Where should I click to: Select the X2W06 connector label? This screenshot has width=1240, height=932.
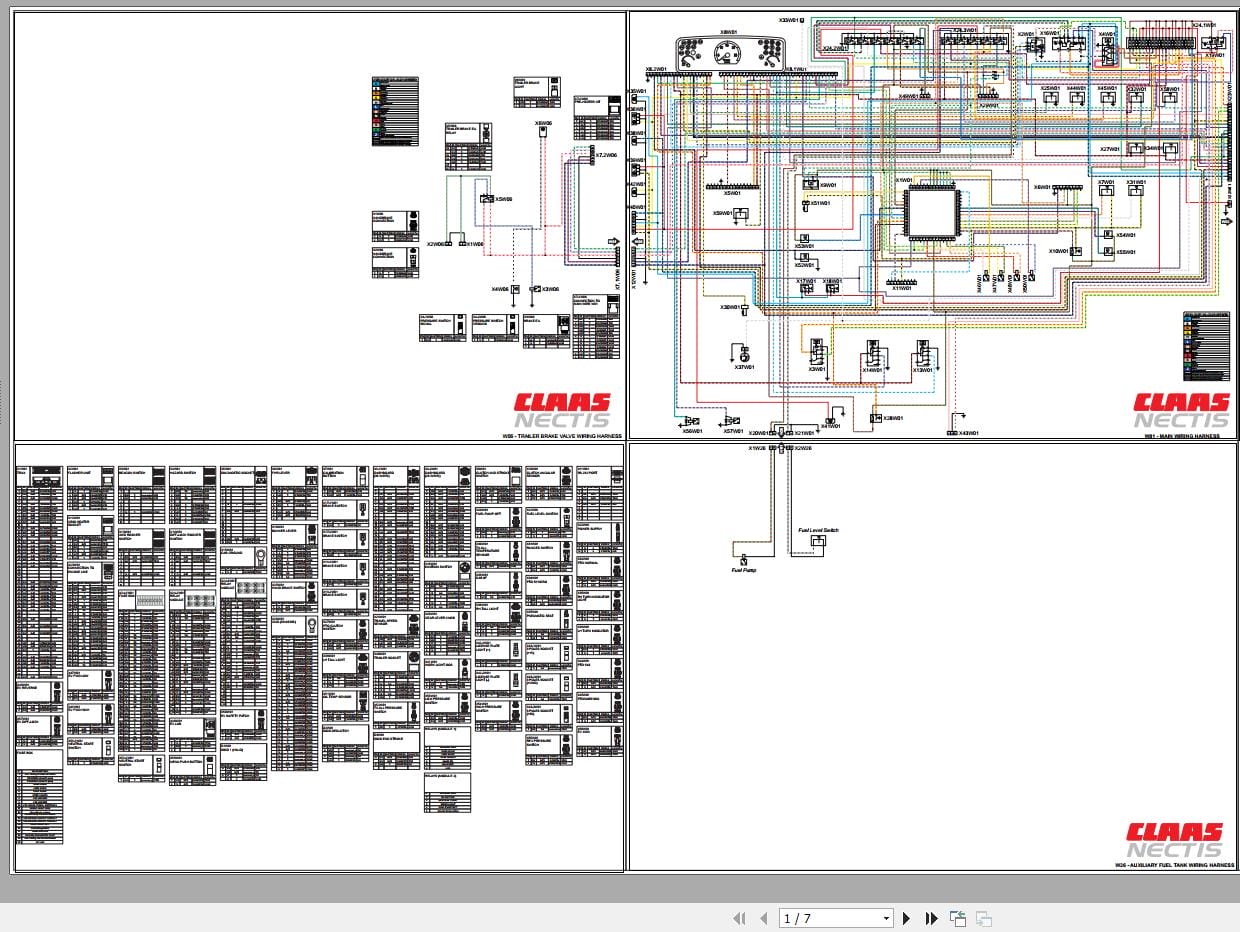[x=436, y=244]
